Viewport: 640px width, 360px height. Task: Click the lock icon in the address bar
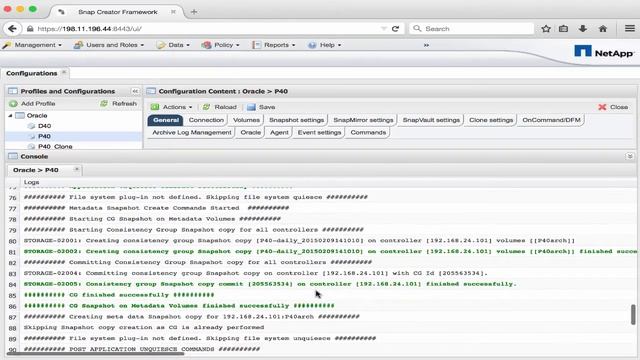[x=30, y=29]
